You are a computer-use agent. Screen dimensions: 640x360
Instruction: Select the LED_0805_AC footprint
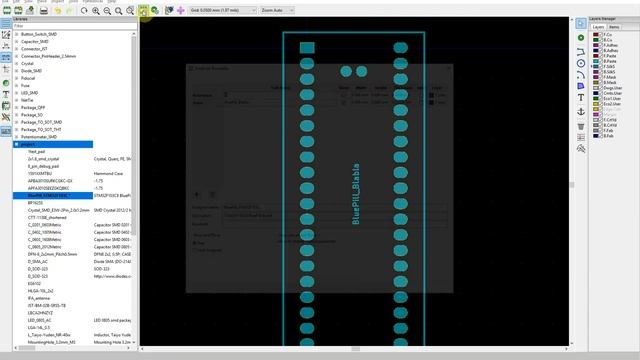coord(40,320)
